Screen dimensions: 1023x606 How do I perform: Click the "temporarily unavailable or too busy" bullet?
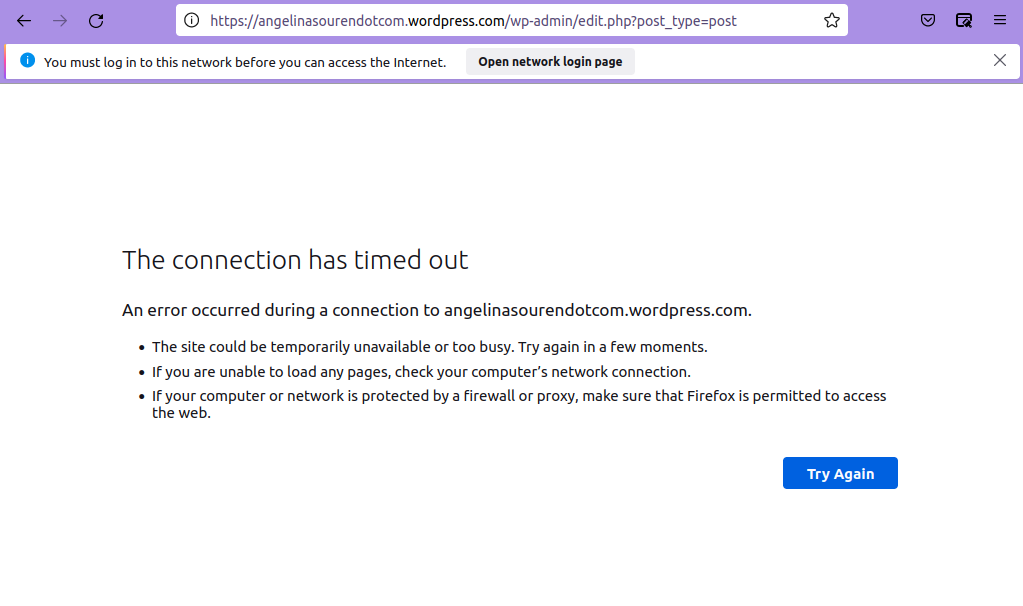[x=429, y=347]
